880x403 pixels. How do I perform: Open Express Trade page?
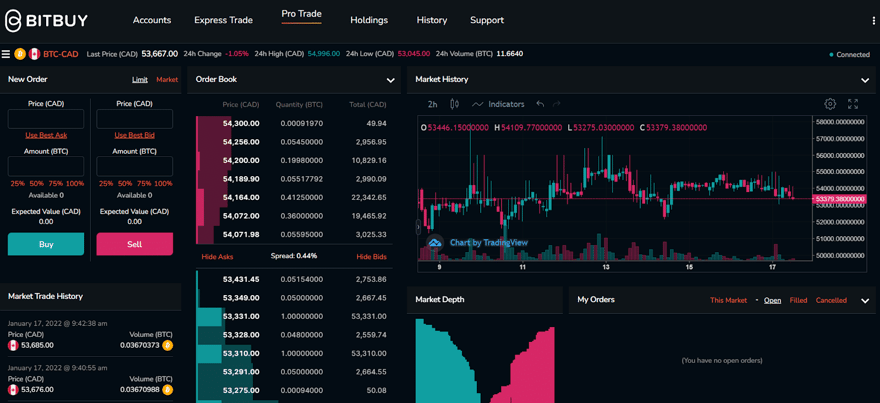[223, 20]
